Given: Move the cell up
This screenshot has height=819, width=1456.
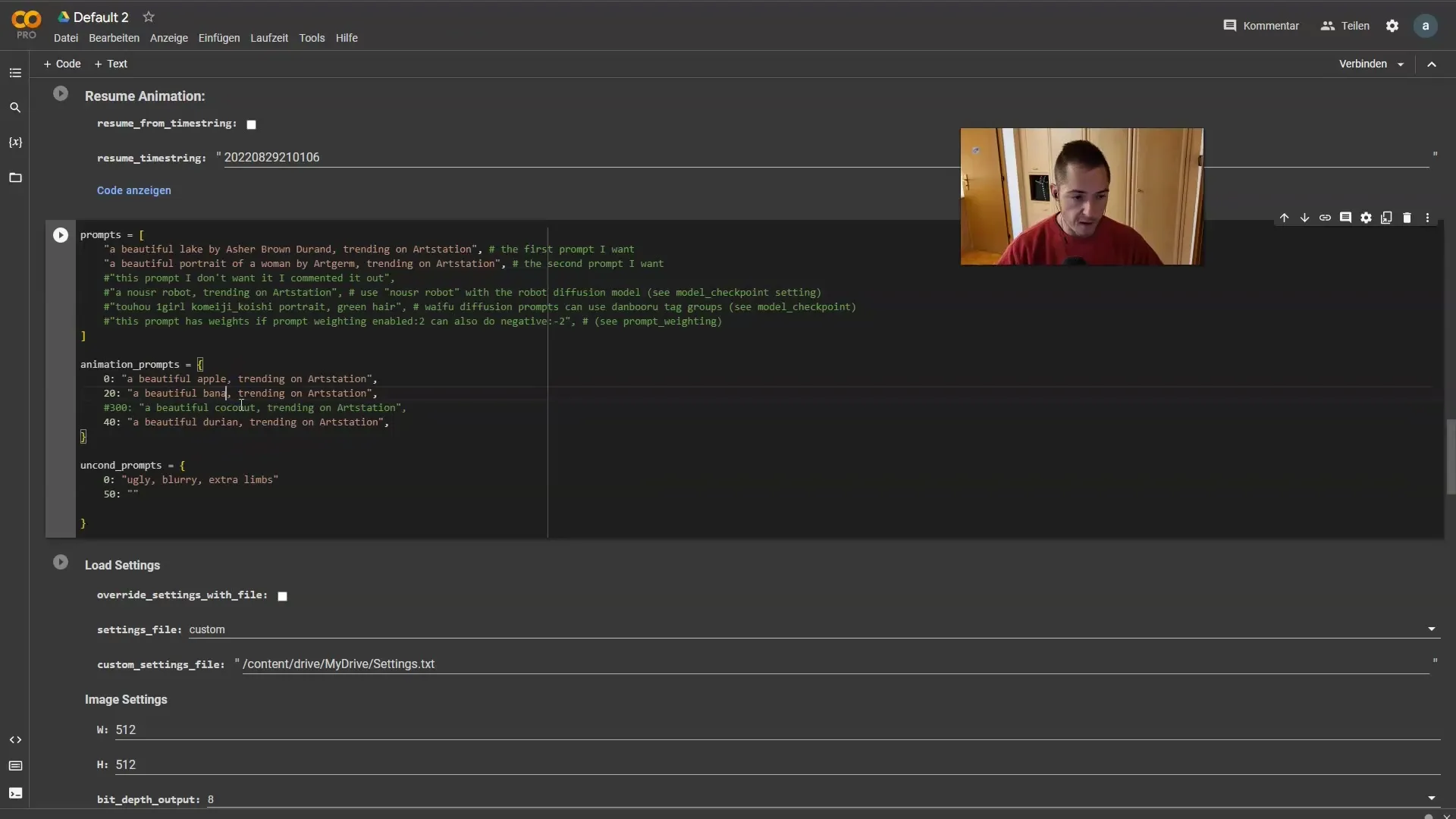Looking at the screenshot, I should click(x=1284, y=218).
